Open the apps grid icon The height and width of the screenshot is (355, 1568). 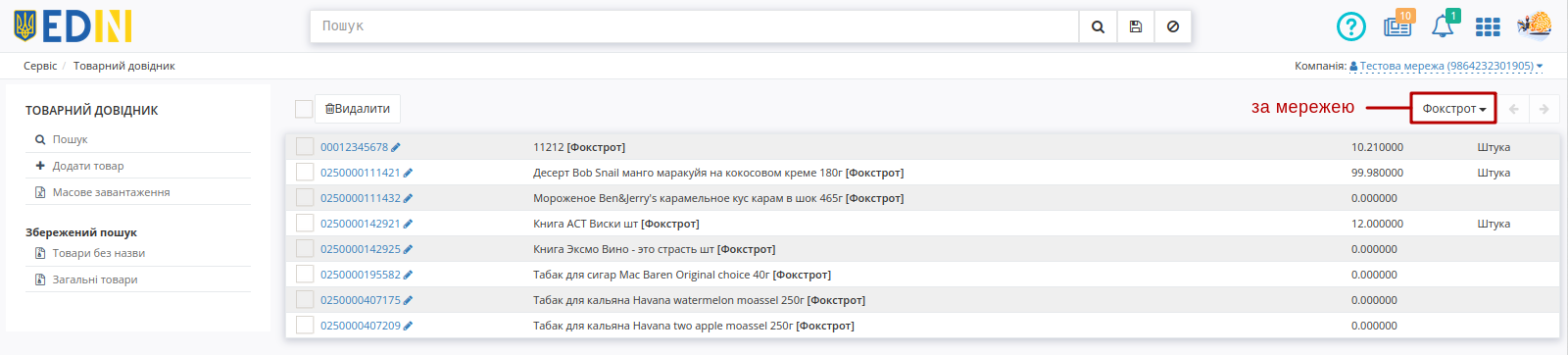click(1488, 27)
